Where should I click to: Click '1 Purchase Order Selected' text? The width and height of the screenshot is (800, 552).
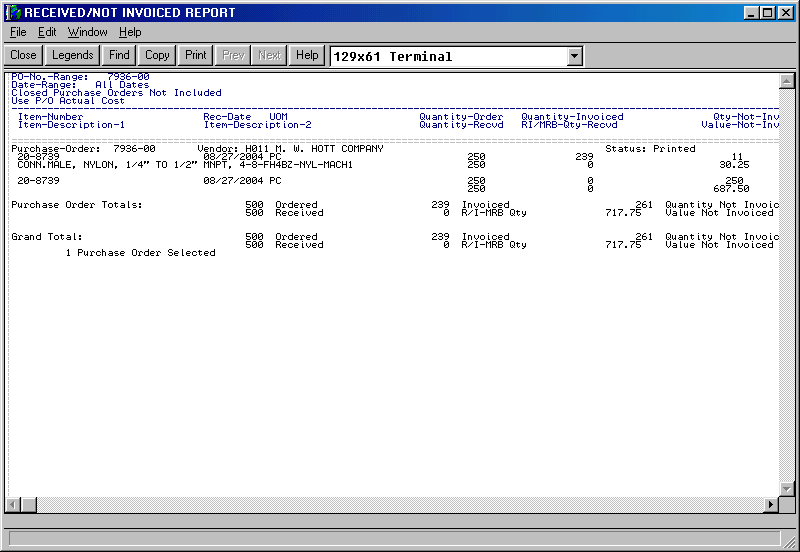click(140, 253)
